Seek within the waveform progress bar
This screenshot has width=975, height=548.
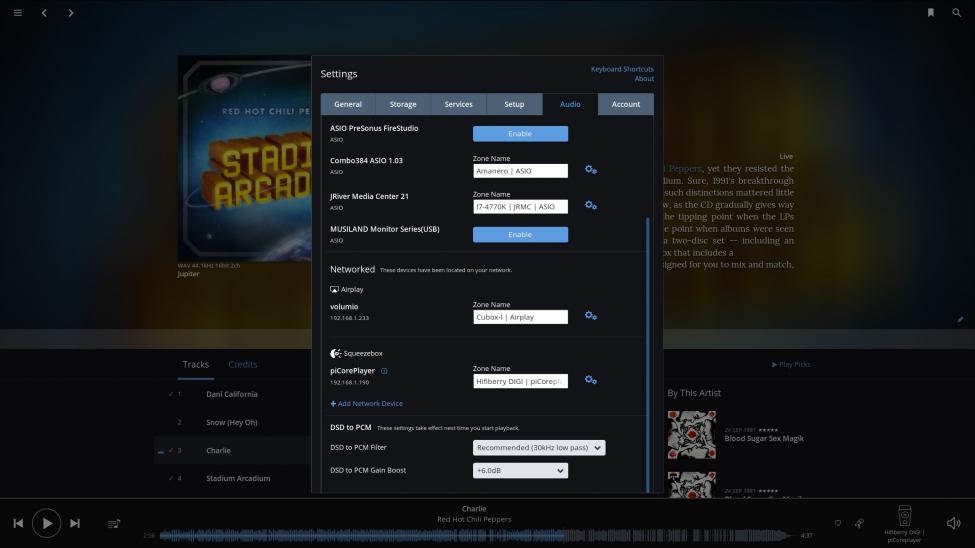pyautogui.click(x=476, y=535)
